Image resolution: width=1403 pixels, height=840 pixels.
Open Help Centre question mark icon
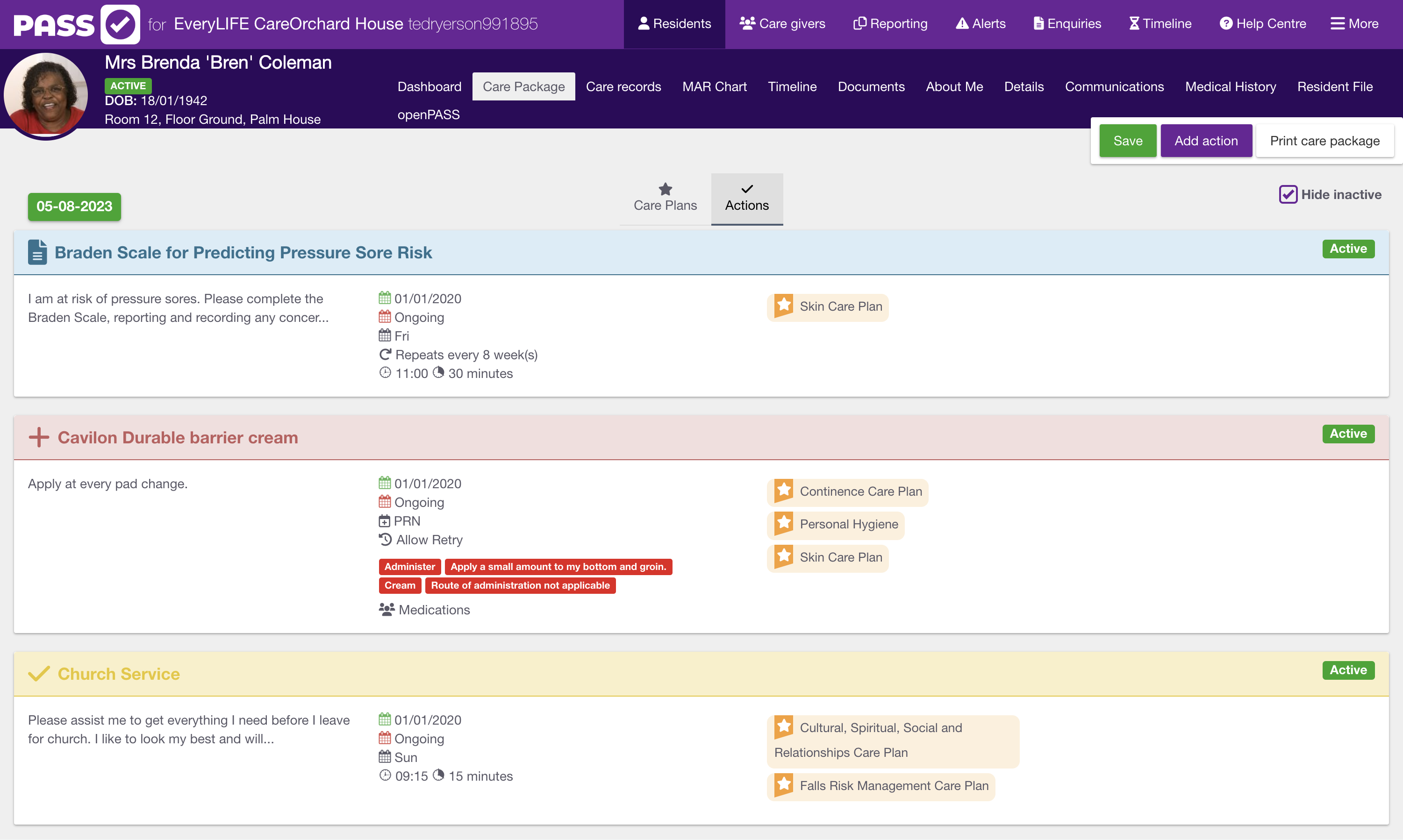[1226, 24]
